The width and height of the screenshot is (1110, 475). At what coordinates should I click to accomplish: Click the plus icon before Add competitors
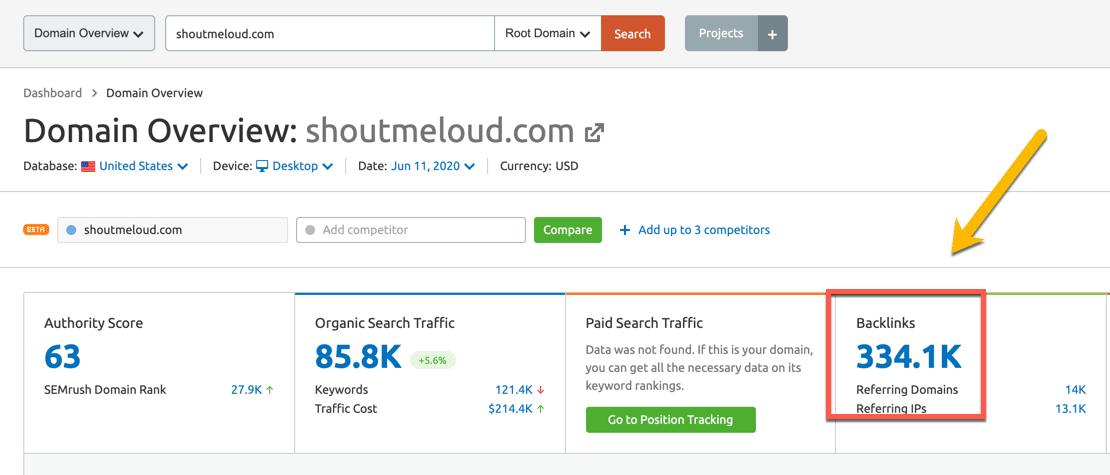(x=625, y=230)
